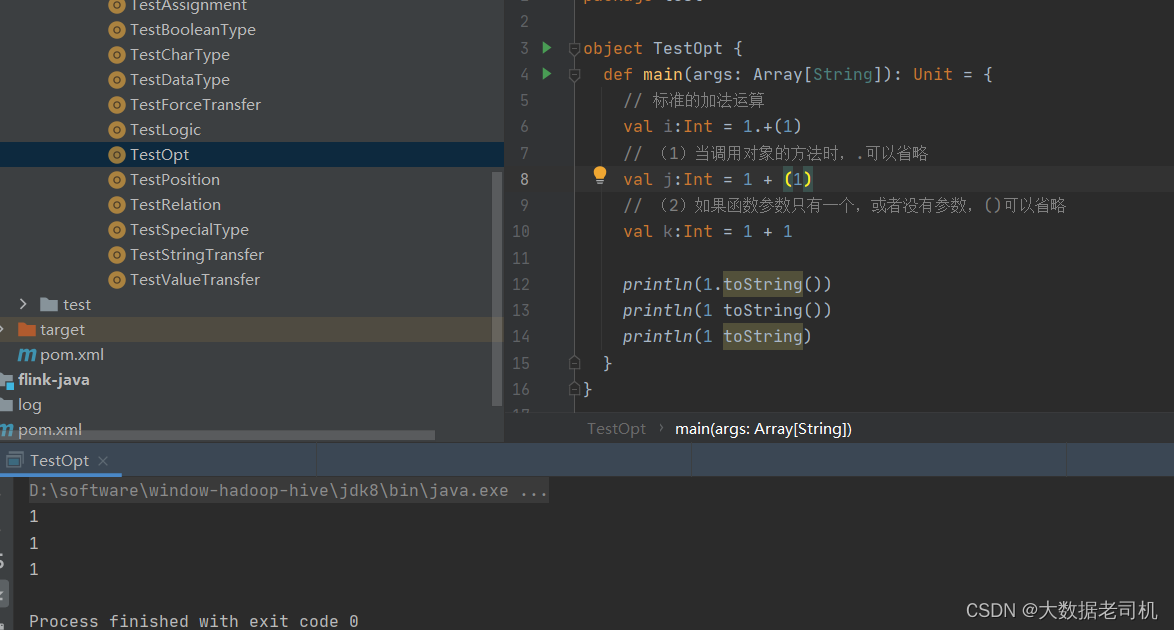The width and height of the screenshot is (1174, 630).
Task: Select pom.xml under target folder
Action: tap(72, 355)
